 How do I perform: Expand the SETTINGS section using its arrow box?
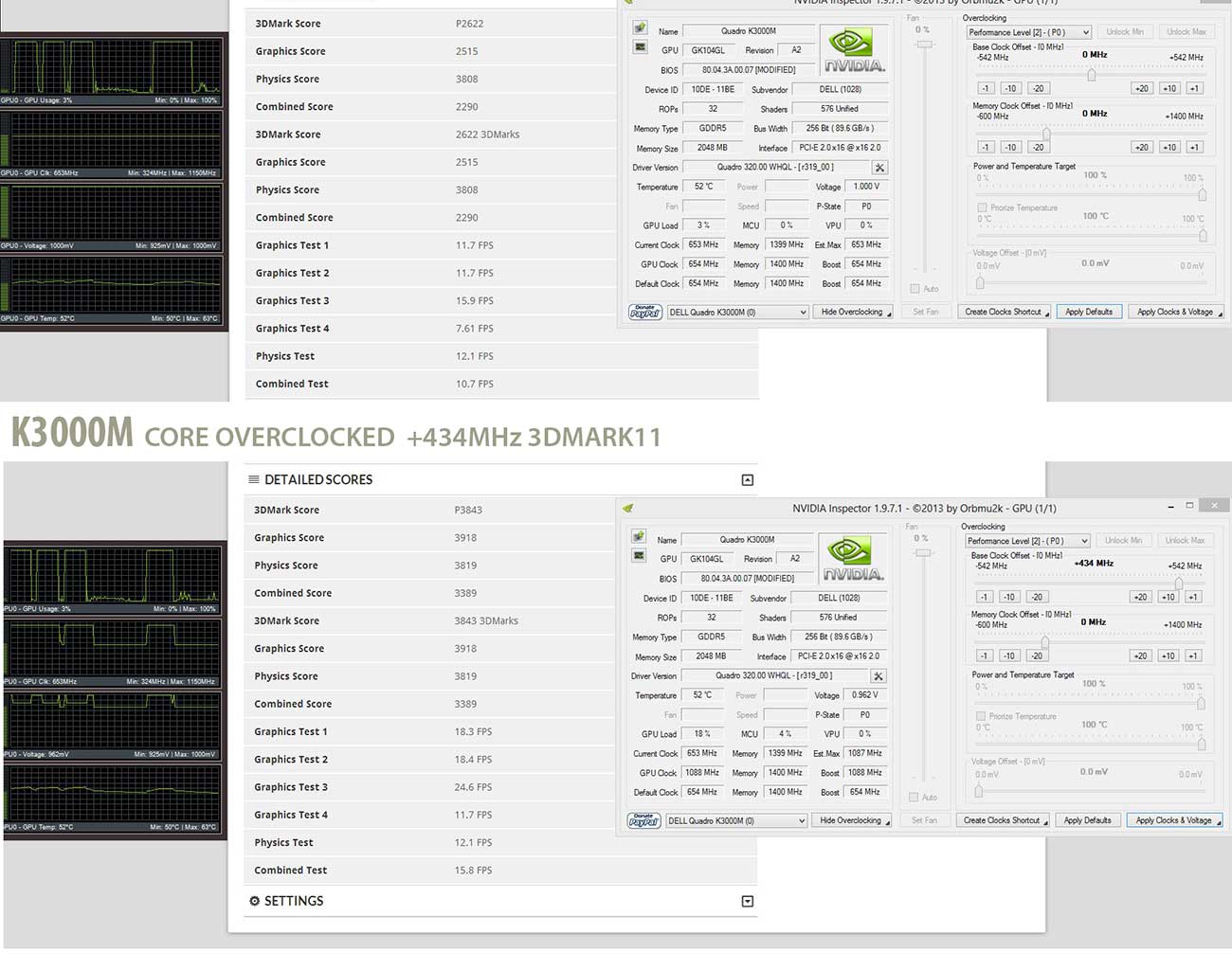(x=747, y=902)
